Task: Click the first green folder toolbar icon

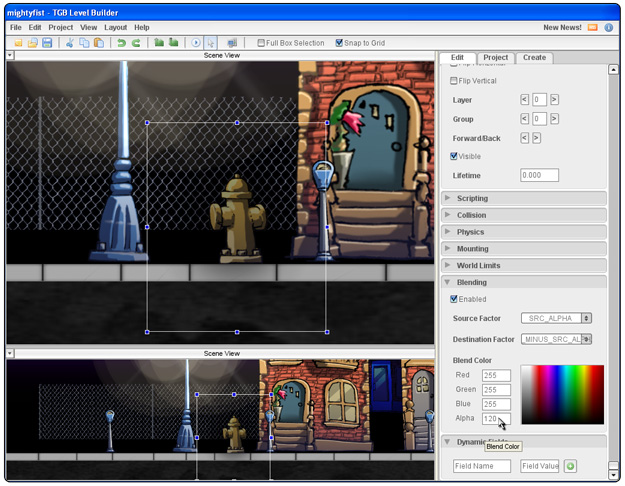Action: tap(159, 43)
